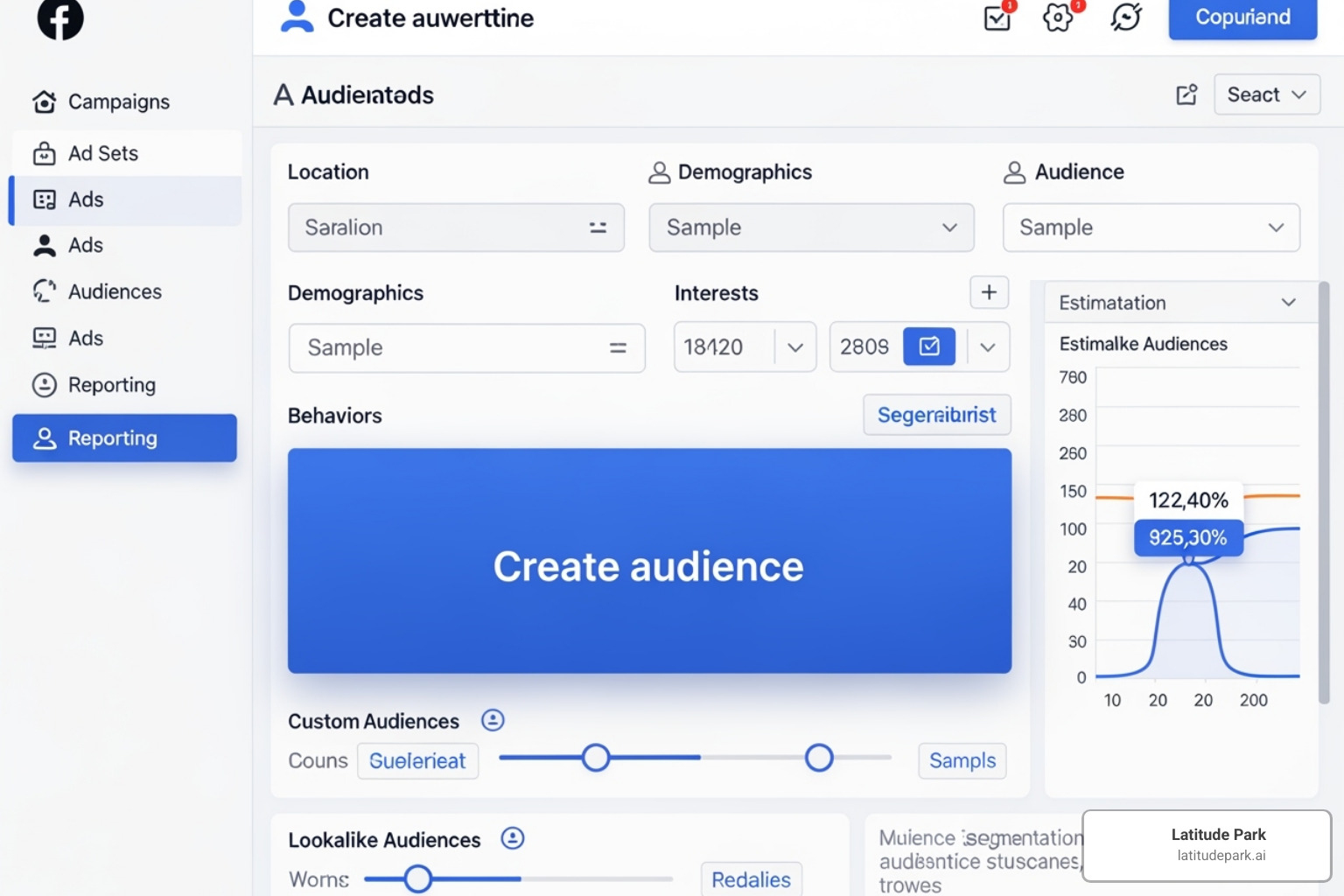1344x896 pixels.
Task: Click the Copuriand button
Action: coord(1242,17)
